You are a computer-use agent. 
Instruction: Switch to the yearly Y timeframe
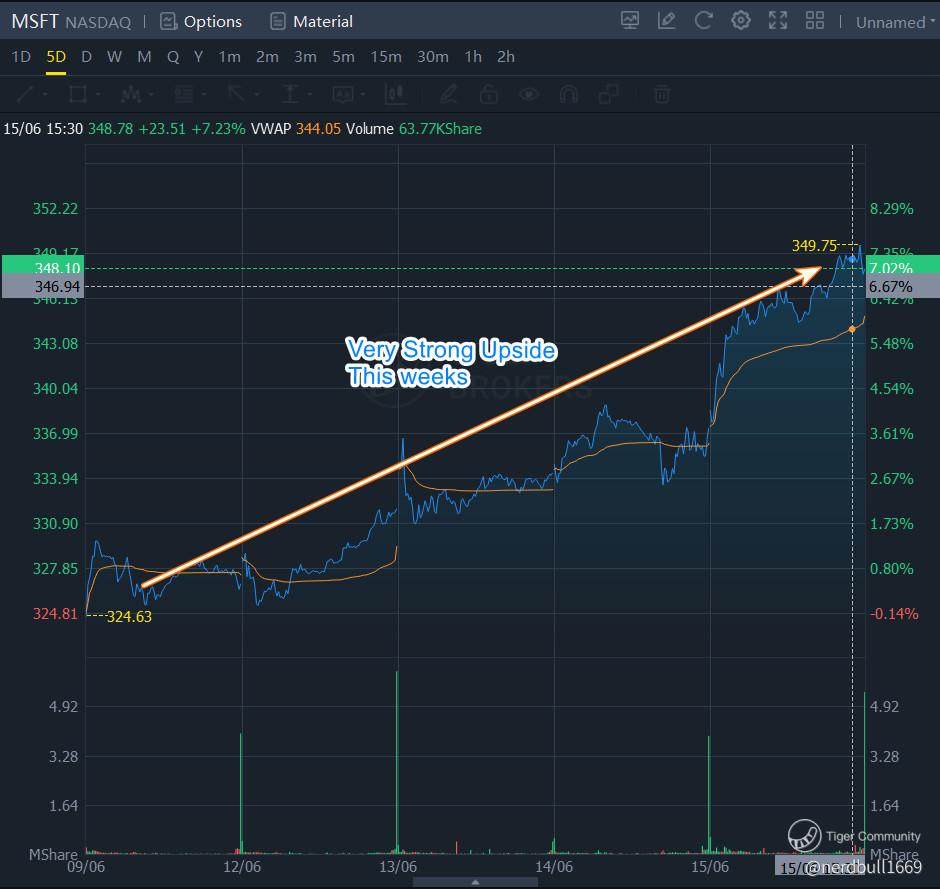[x=198, y=57]
